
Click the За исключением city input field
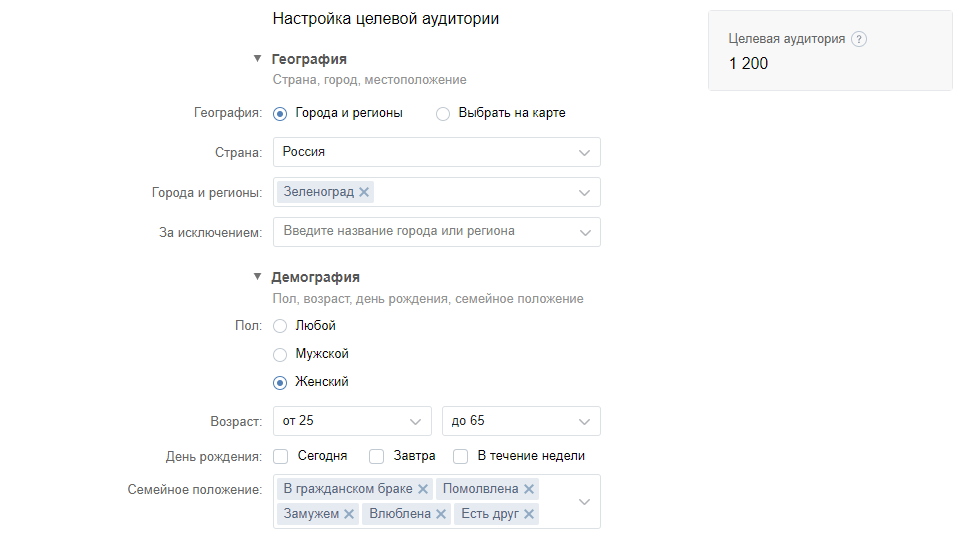click(425, 231)
